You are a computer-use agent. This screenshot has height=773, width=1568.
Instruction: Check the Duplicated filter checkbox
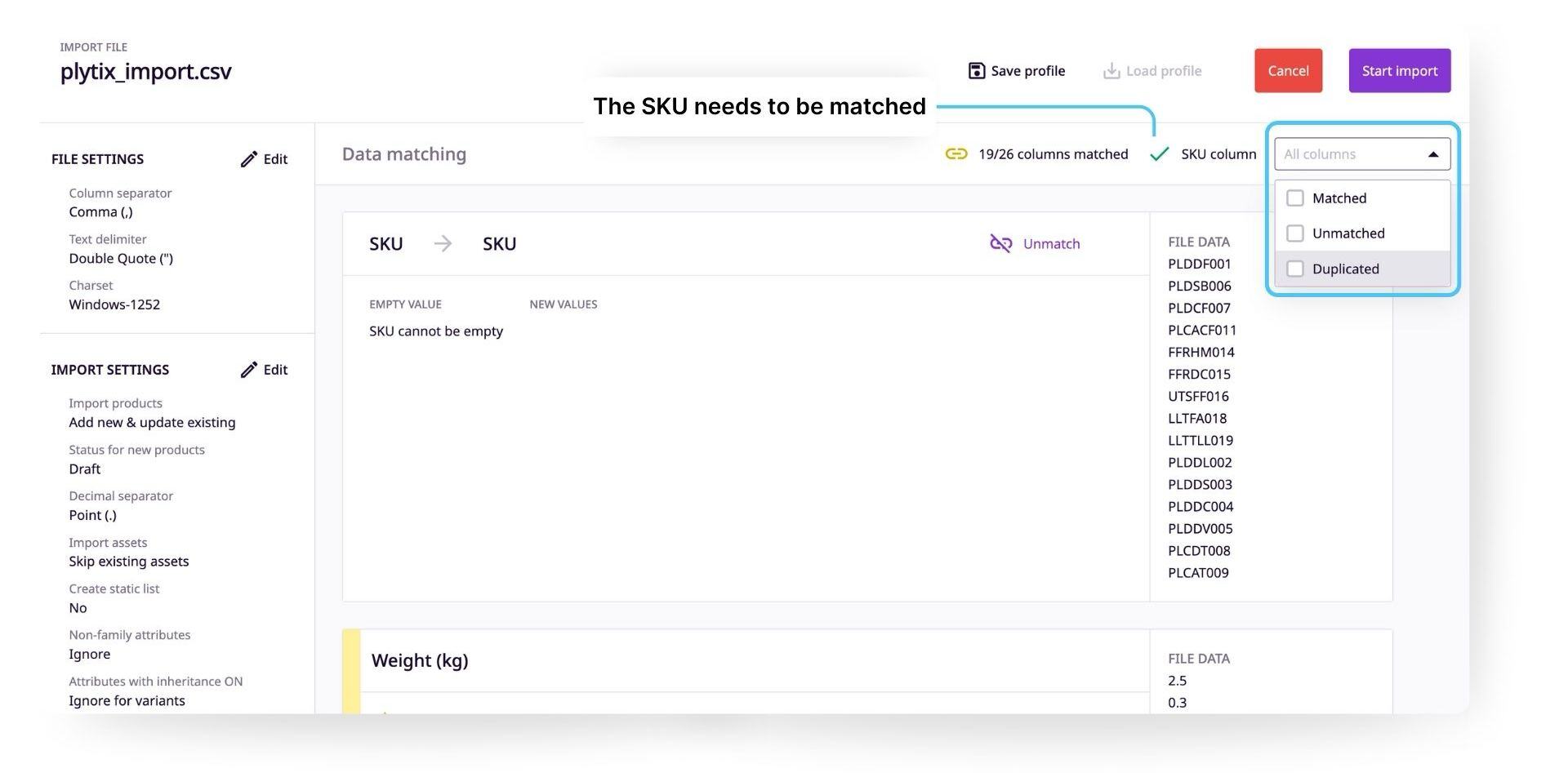[1295, 269]
